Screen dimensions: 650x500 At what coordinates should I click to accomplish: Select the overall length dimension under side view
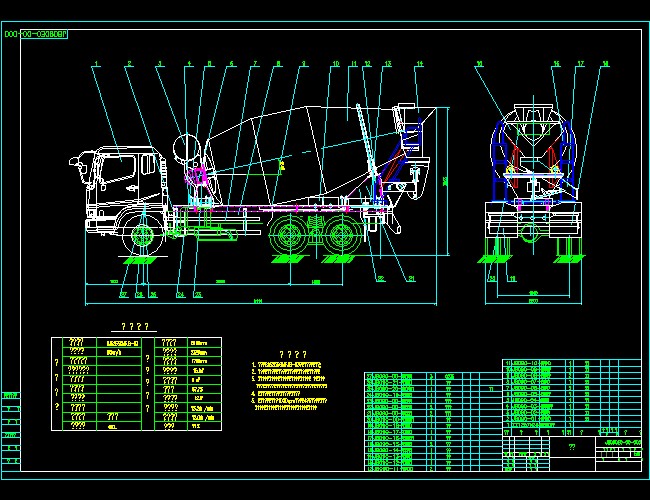point(258,301)
